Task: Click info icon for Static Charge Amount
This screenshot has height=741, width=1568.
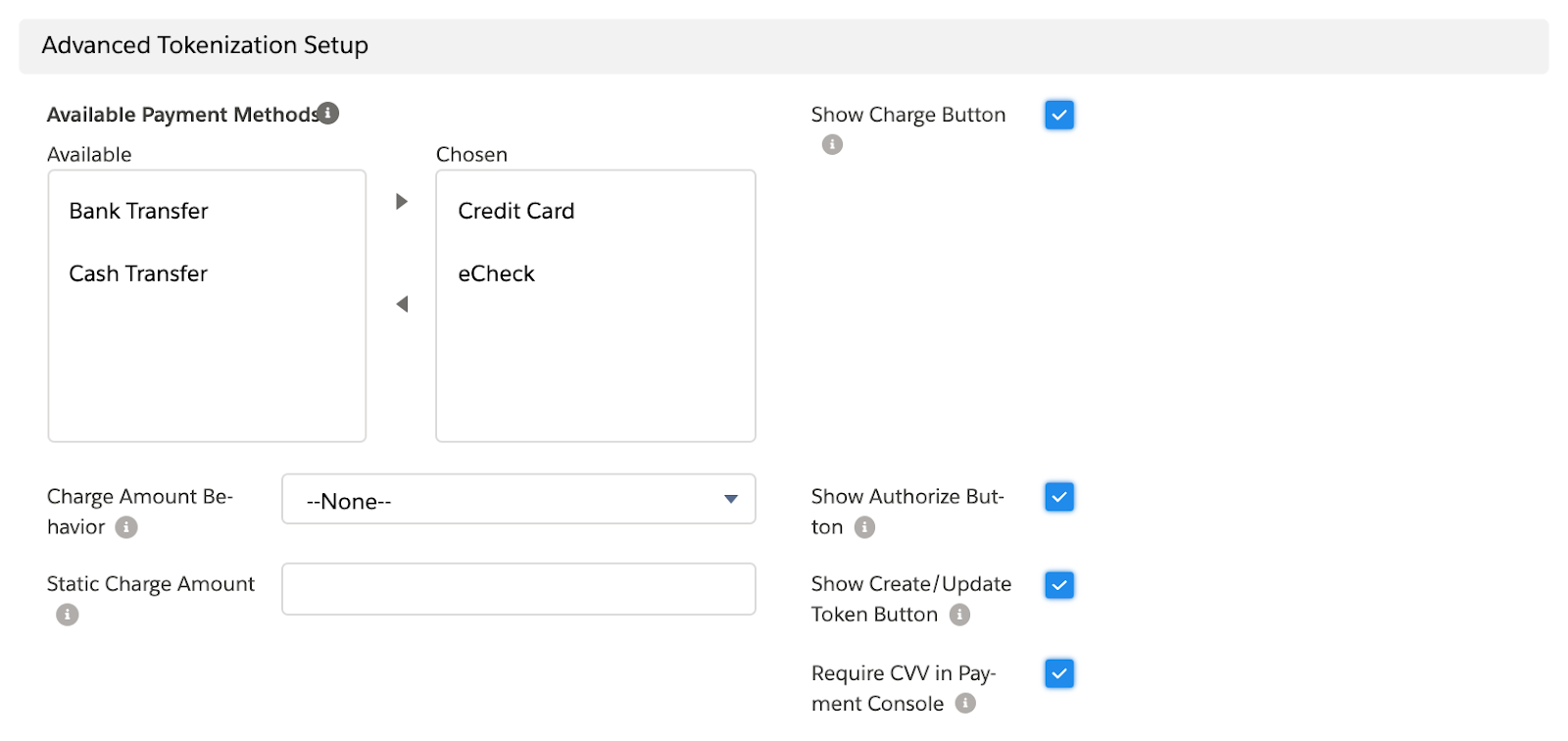Action: click(67, 615)
